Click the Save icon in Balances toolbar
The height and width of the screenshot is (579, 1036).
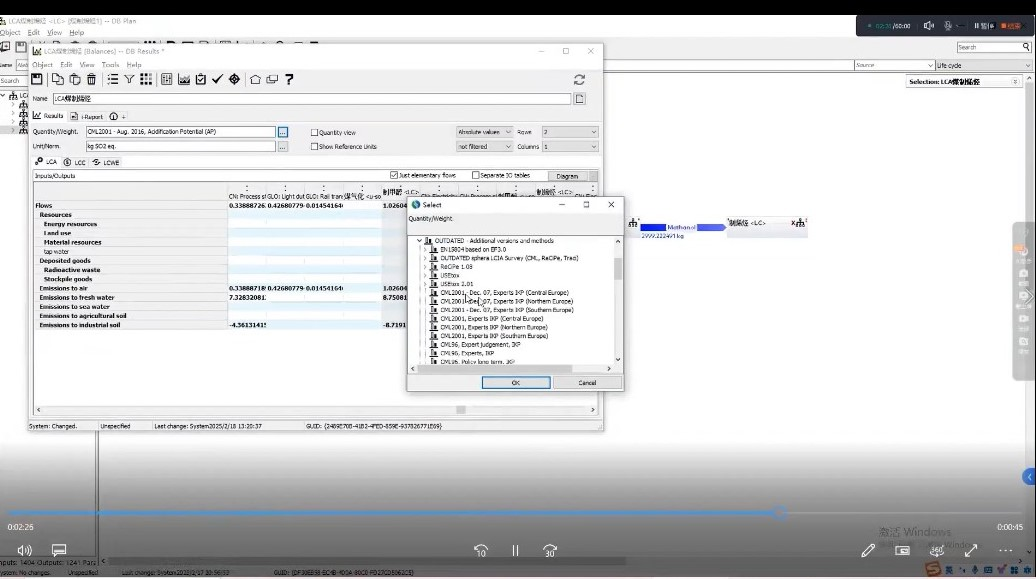tap(37, 80)
